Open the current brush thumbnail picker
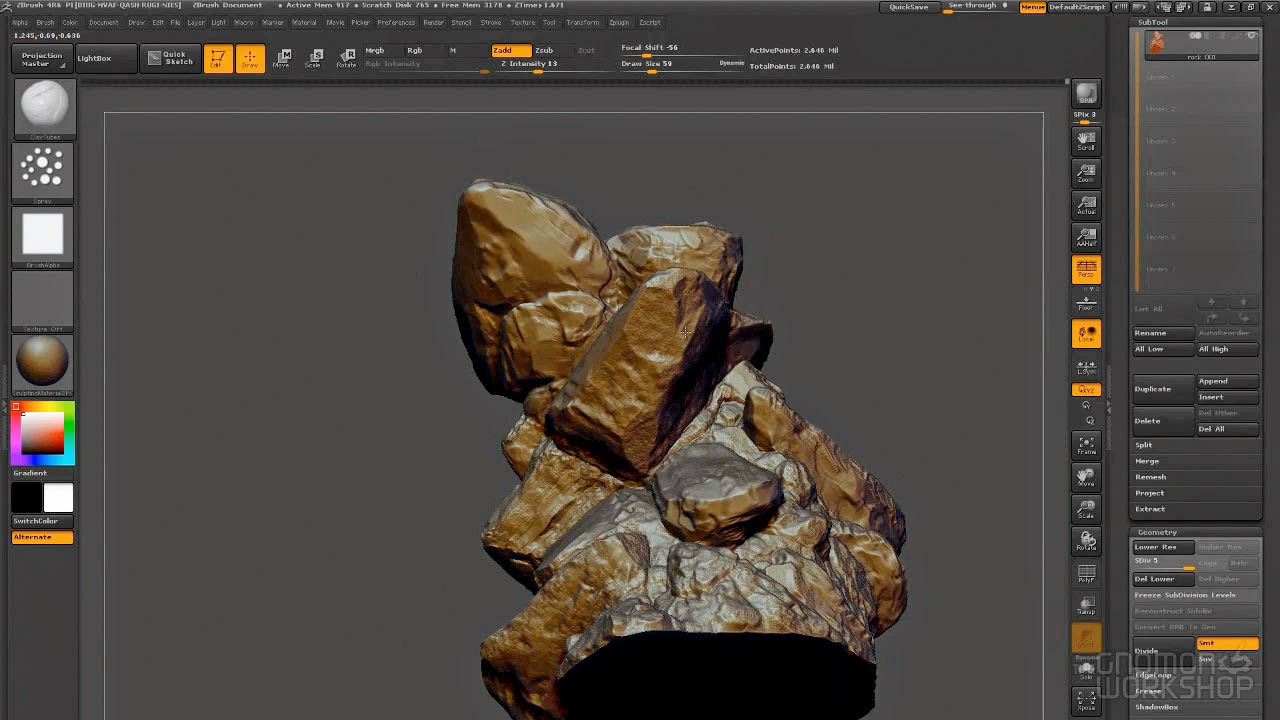The image size is (1280, 720). pos(43,108)
